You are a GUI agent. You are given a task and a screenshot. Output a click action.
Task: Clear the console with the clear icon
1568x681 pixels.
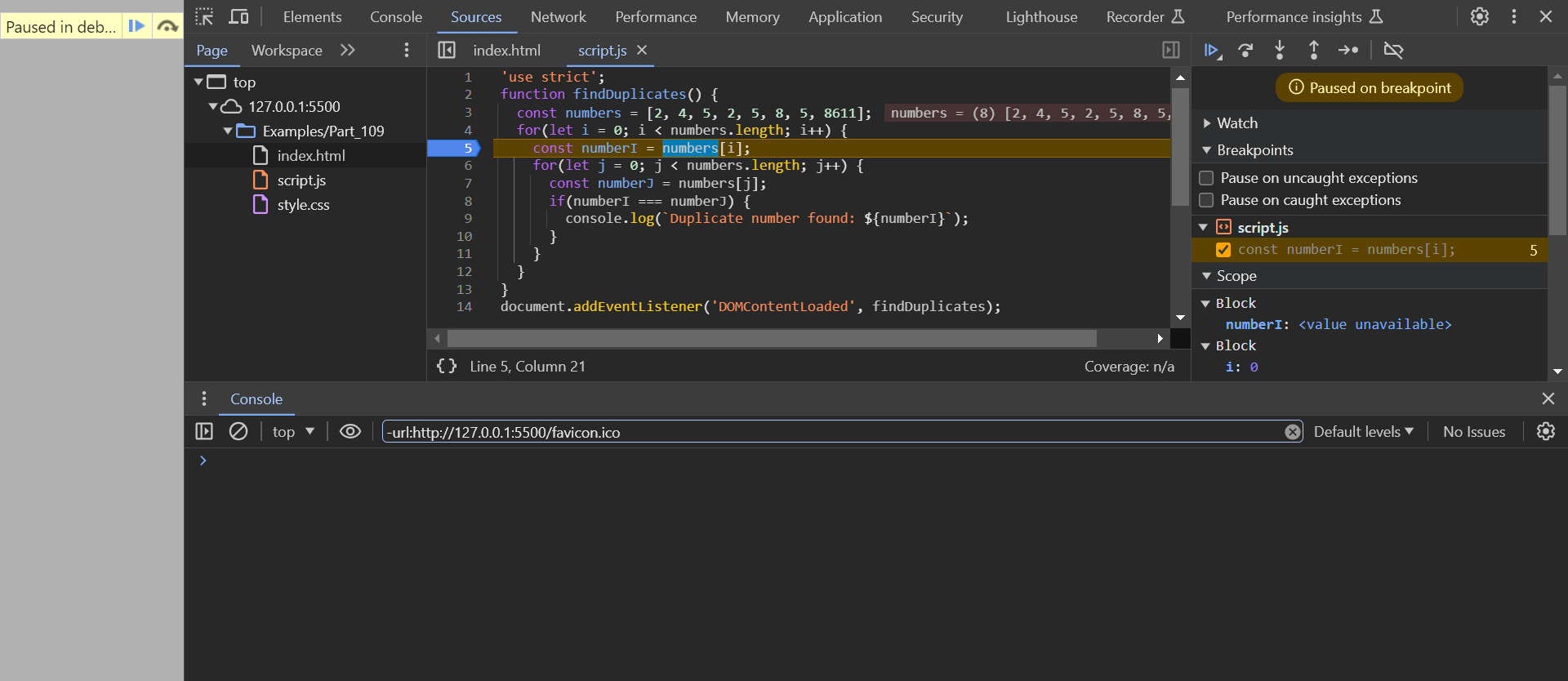[238, 431]
